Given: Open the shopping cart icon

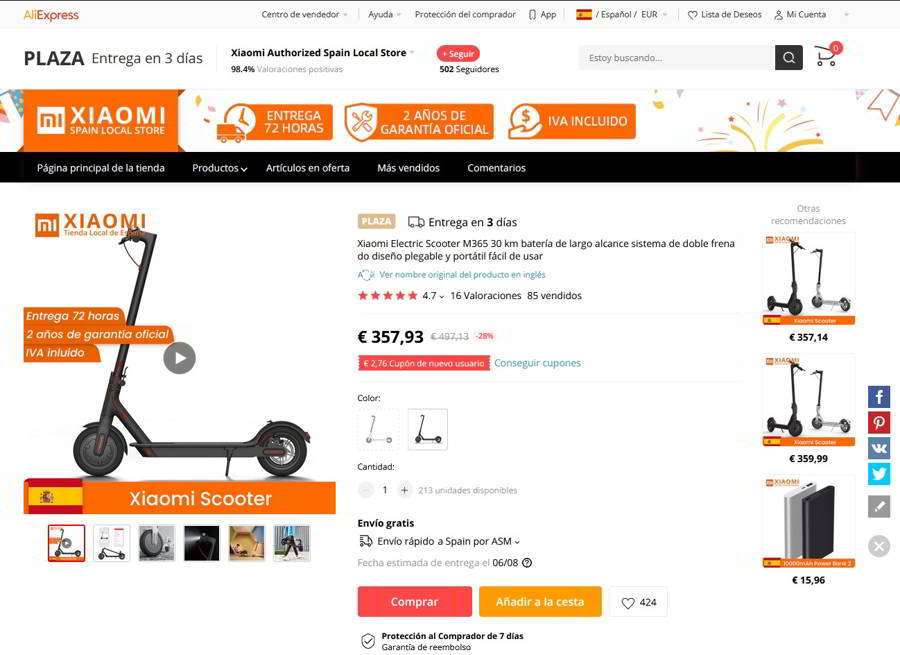Looking at the screenshot, I should pos(826,57).
